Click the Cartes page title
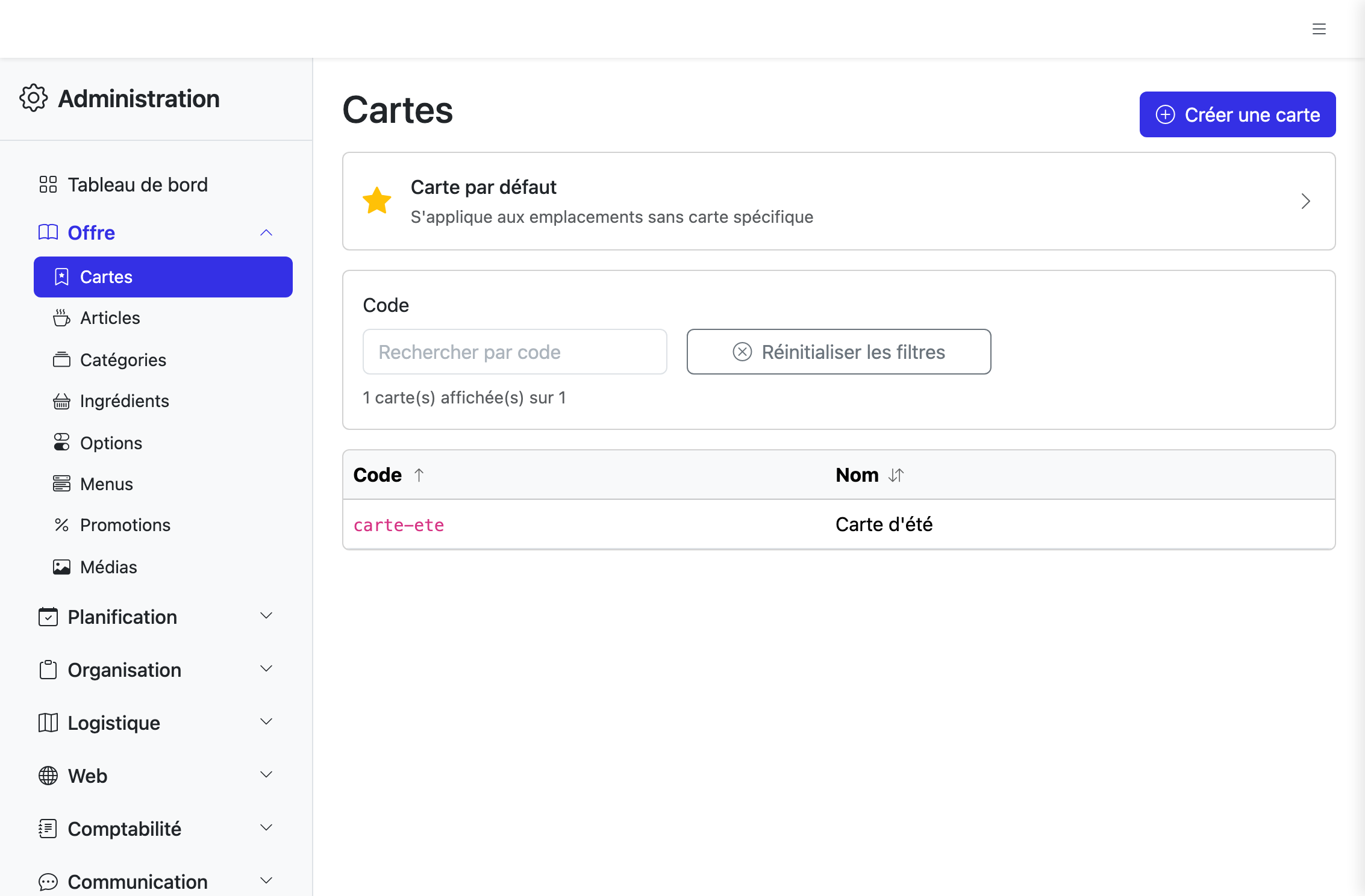The image size is (1365, 896). pyautogui.click(x=398, y=110)
